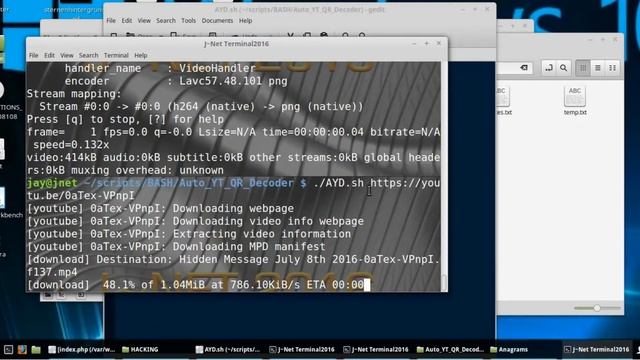This screenshot has width=640, height=360.
Task: Open the file manager launcher in the taskbar
Action: [x=36, y=349]
